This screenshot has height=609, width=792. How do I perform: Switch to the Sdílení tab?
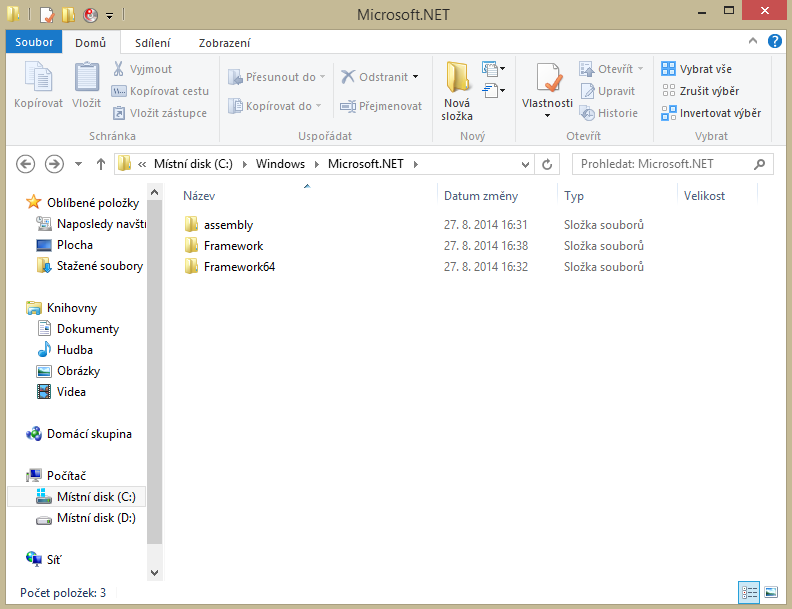pyautogui.click(x=153, y=43)
